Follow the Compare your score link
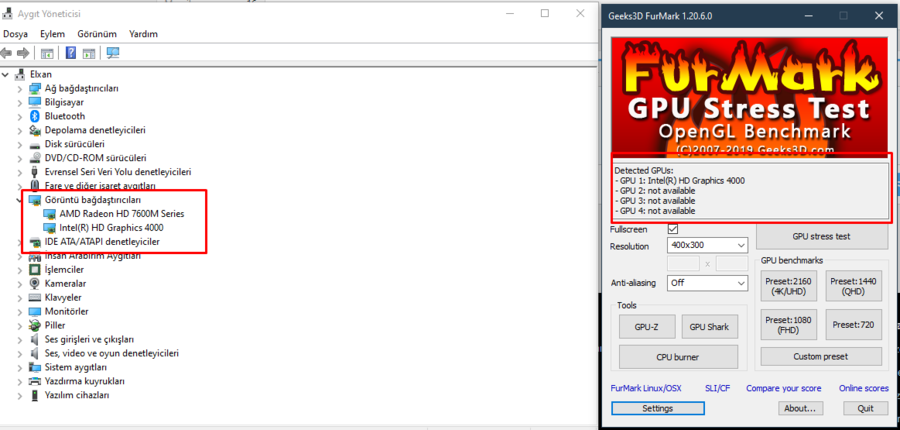 [x=783, y=388]
